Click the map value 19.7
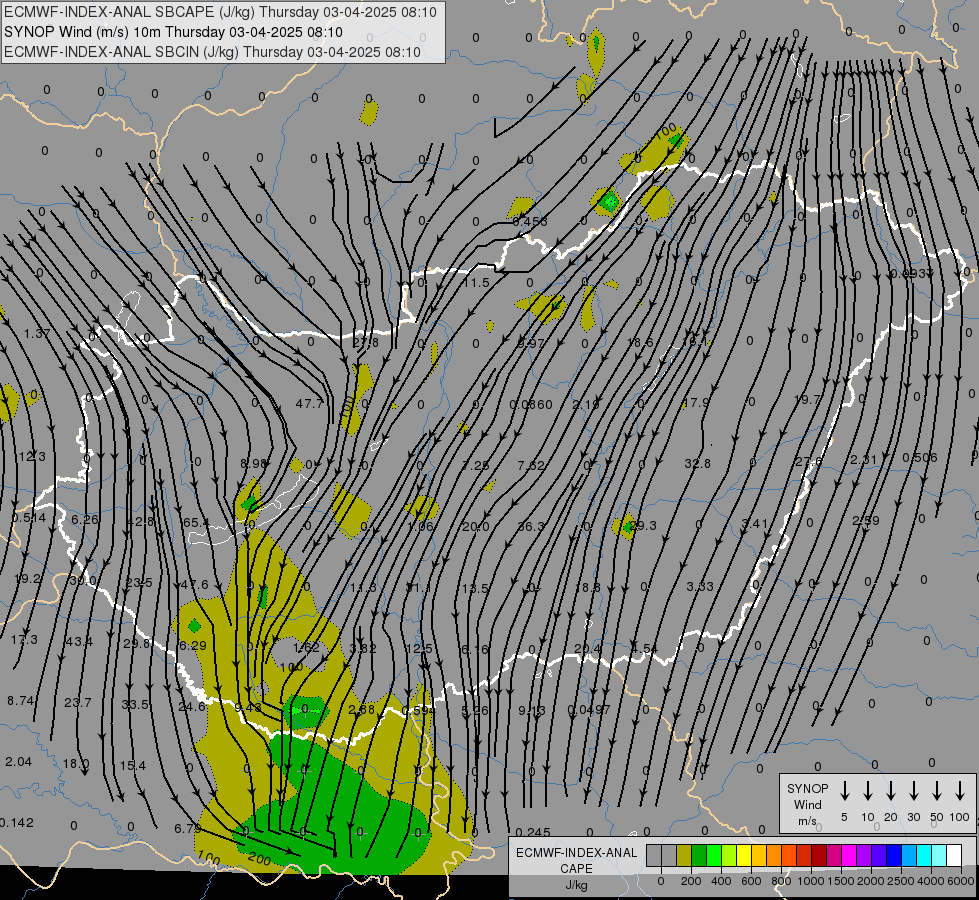This screenshot has width=979, height=900. 807,399
